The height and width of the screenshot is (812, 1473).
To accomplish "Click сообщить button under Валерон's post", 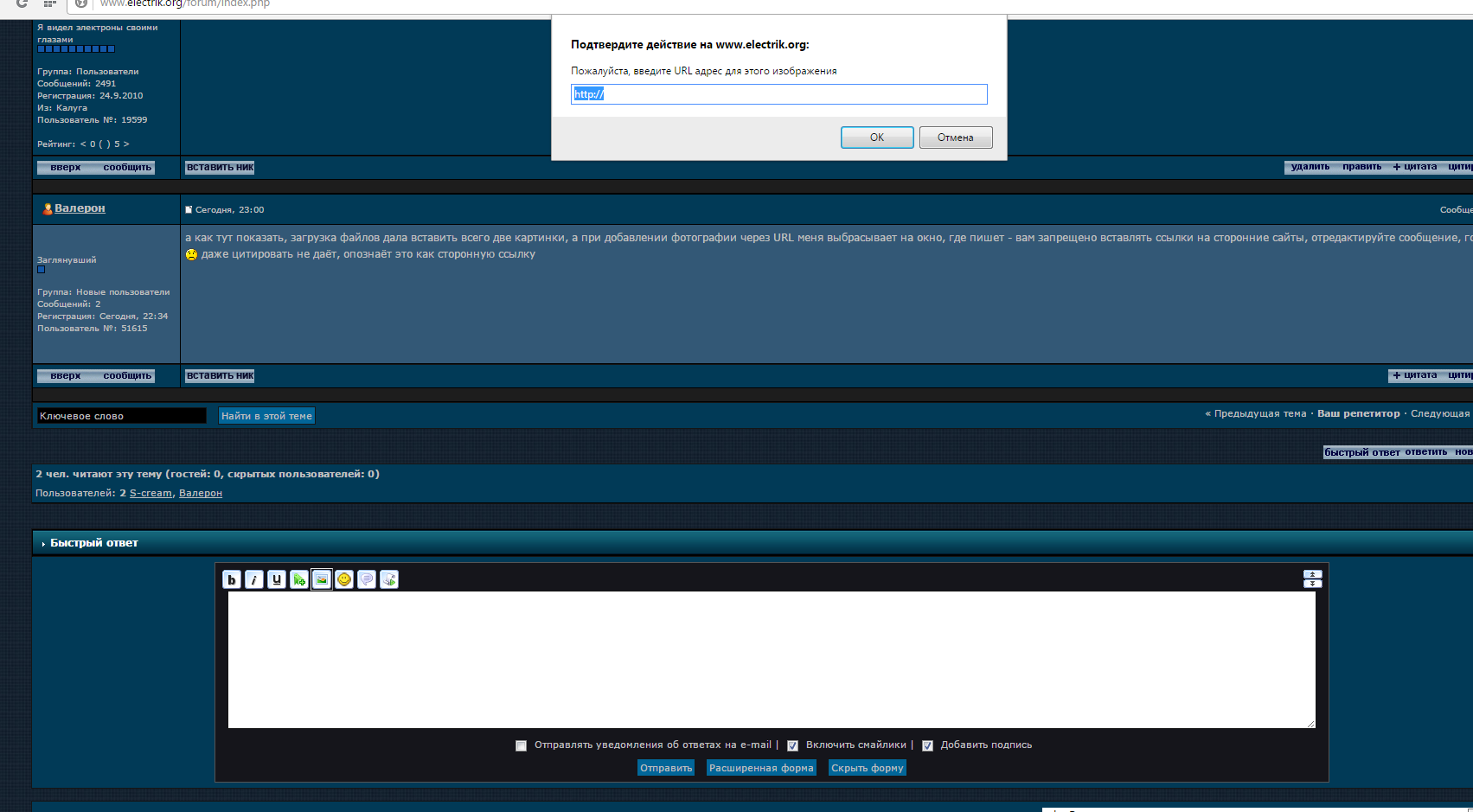I will point(127,376).
